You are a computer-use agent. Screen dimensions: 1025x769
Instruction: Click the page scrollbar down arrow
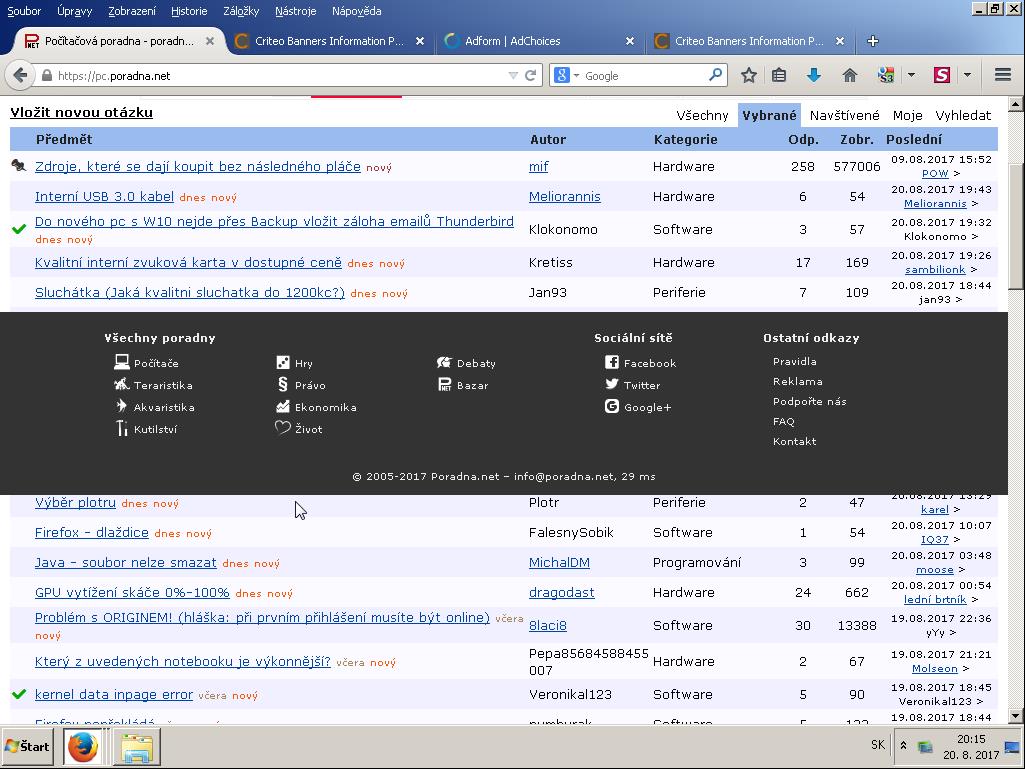[1016, 715]
